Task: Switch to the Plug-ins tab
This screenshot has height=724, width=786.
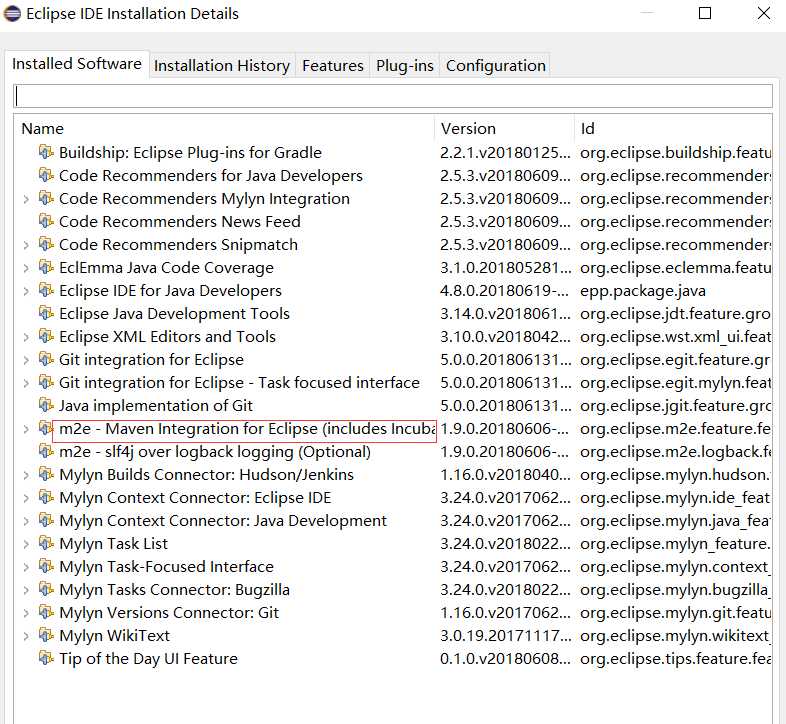Action: [x=405, y=66]
